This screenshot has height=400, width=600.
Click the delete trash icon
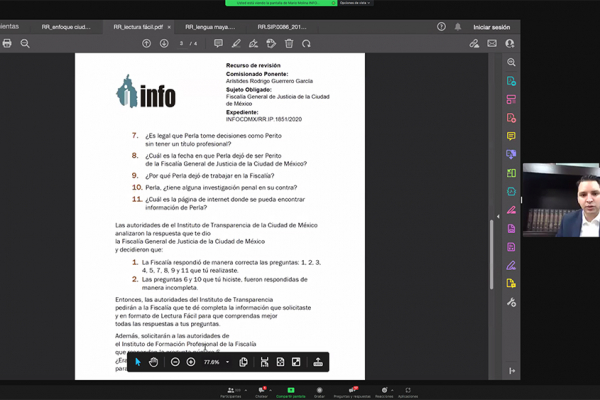[289, 44]
